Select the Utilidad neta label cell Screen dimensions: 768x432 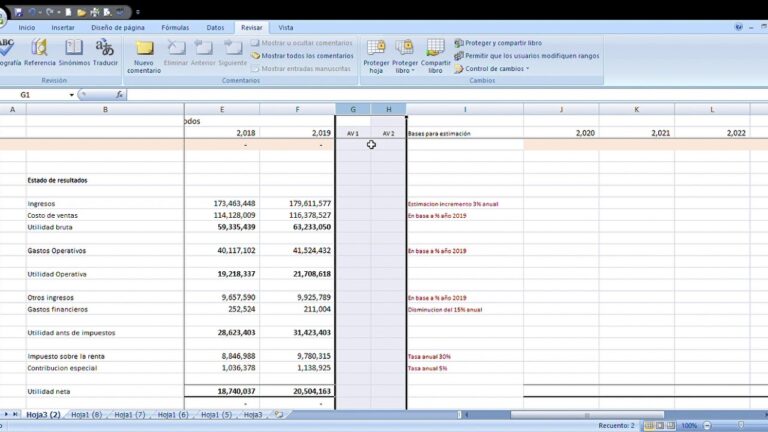coord(105,391)
